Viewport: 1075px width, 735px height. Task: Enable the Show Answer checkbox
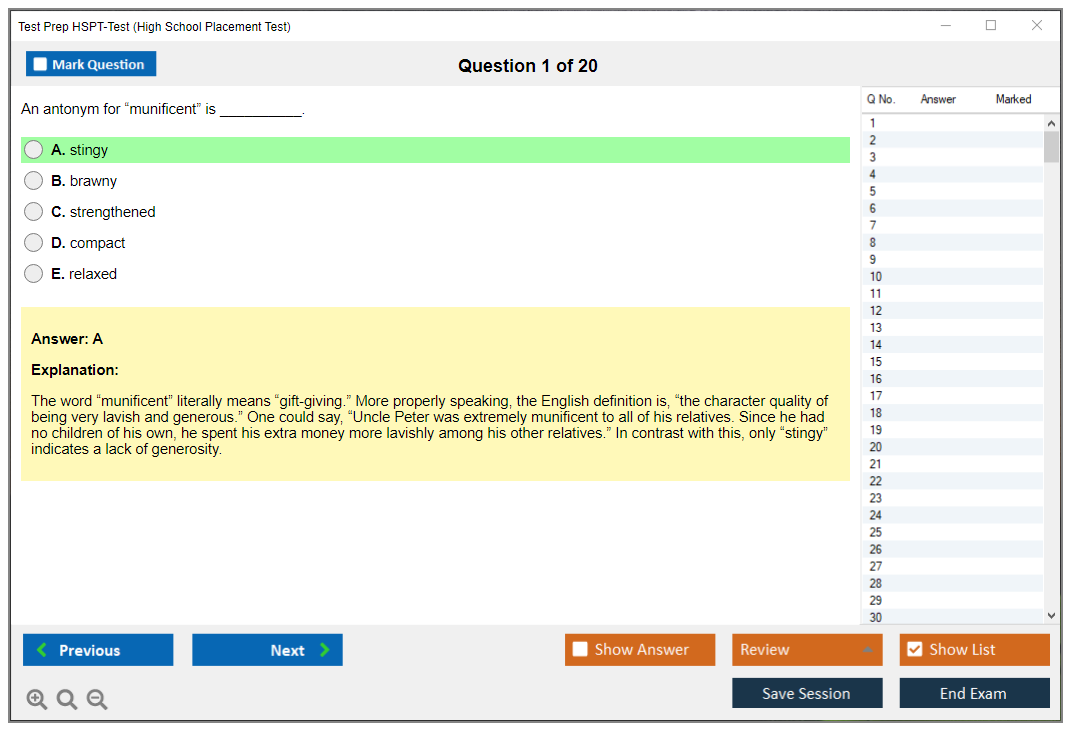pyautogui.click(x=581, y=650)
